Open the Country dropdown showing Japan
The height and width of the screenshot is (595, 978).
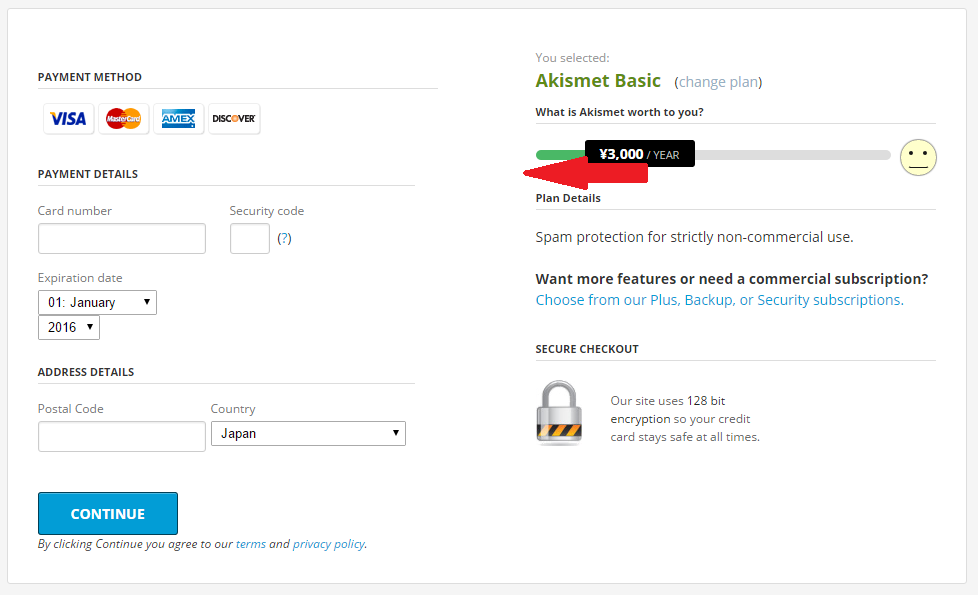(308, 433)
